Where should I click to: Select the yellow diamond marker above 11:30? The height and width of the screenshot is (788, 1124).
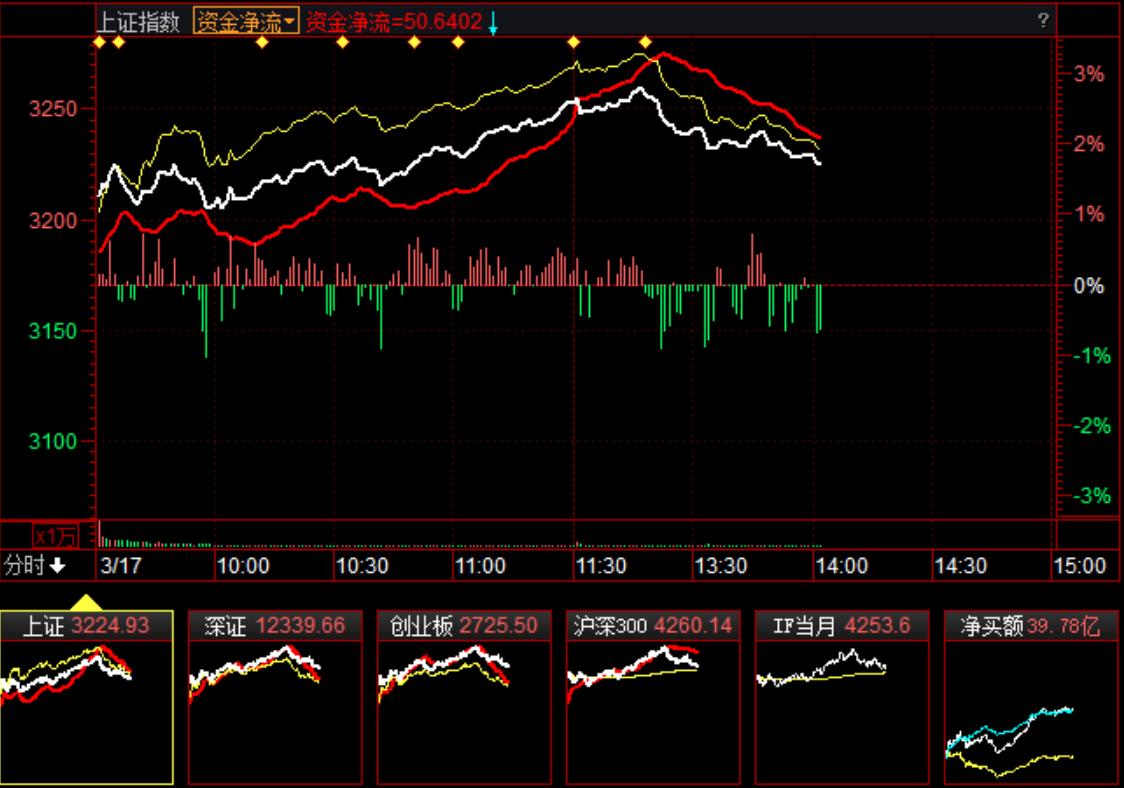574,42
